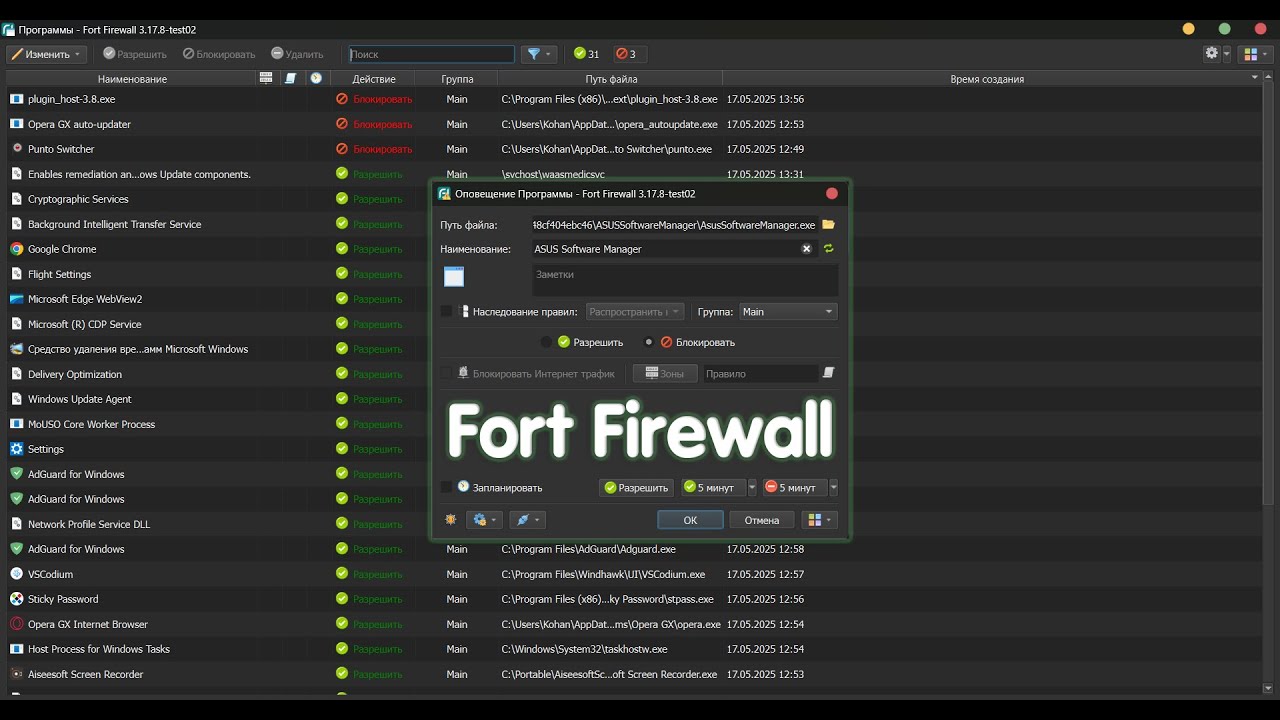This screenshot has height=720, width=1280.
Task: Select the Блокировать radio button
Action: pyautogui.click(x=649, y=342)
